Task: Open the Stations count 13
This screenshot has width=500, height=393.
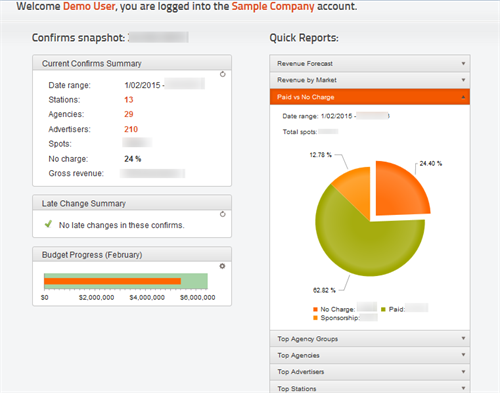Action: [129, 100]
